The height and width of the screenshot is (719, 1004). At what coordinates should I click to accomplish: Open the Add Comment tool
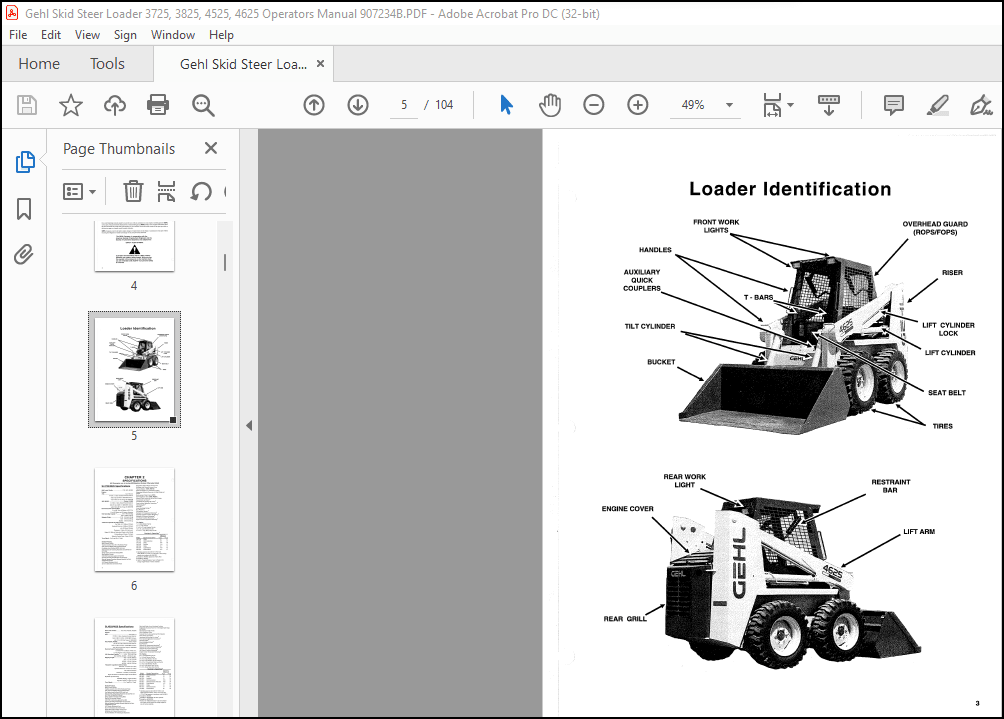893,104
